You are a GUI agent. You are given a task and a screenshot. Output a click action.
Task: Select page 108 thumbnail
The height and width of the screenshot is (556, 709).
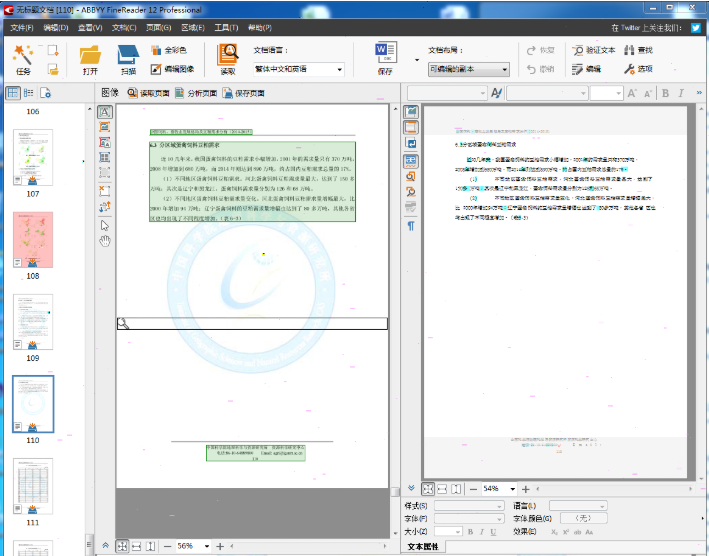coord(33,240)
